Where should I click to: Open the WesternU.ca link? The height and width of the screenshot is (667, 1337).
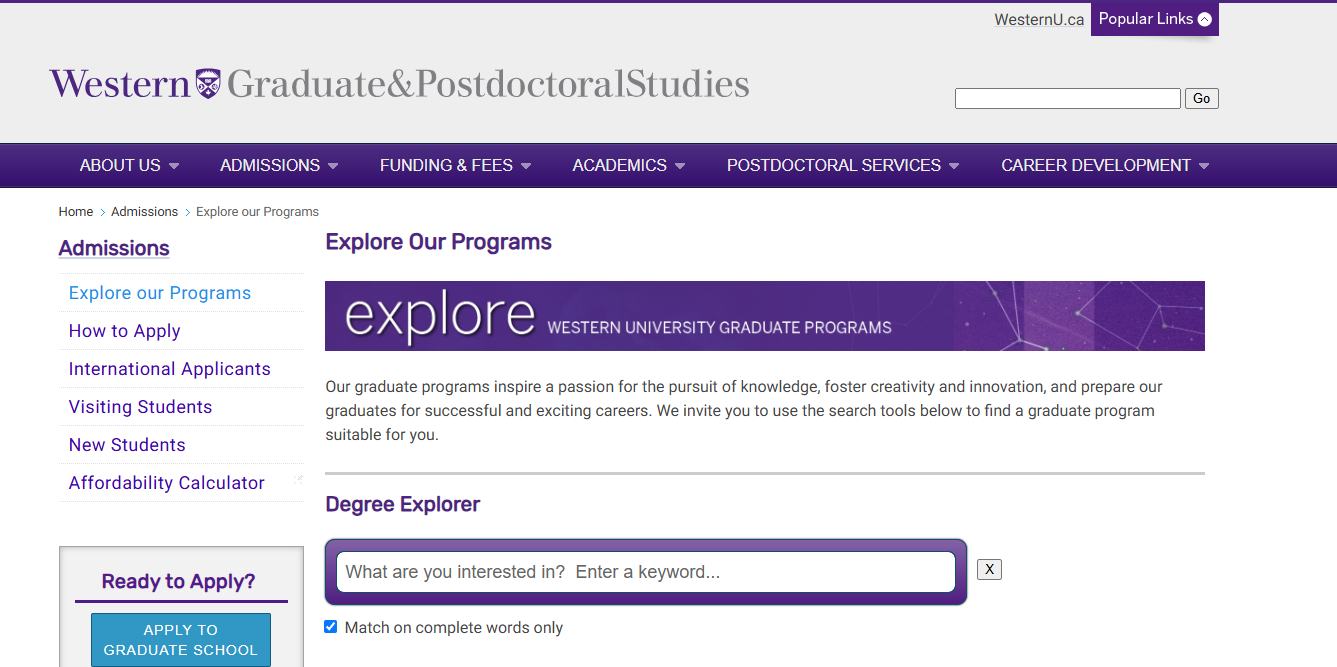click(1039, 20)
